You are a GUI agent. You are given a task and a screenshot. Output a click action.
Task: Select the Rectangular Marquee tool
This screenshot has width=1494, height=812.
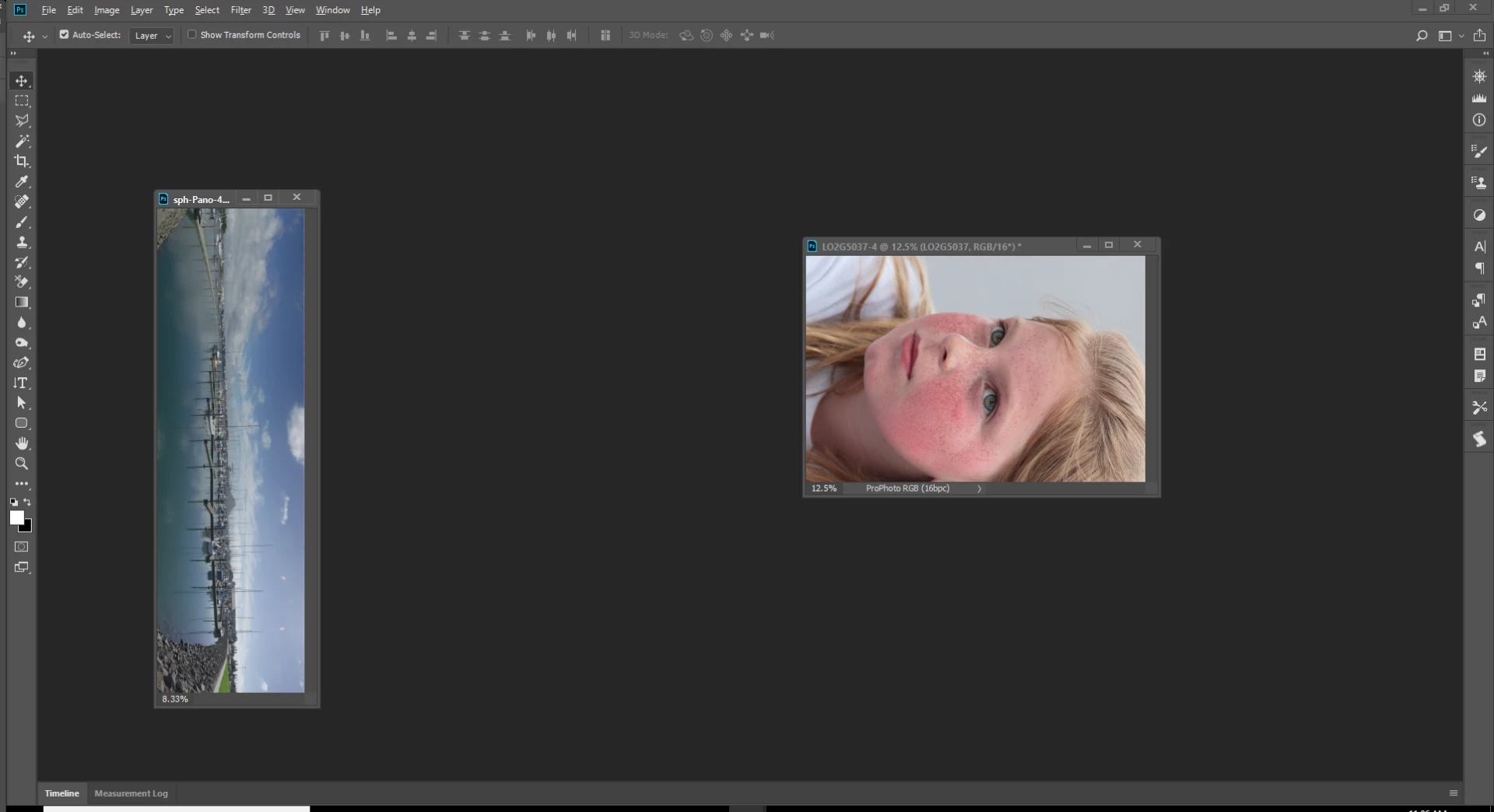click(x=22, y=101)
